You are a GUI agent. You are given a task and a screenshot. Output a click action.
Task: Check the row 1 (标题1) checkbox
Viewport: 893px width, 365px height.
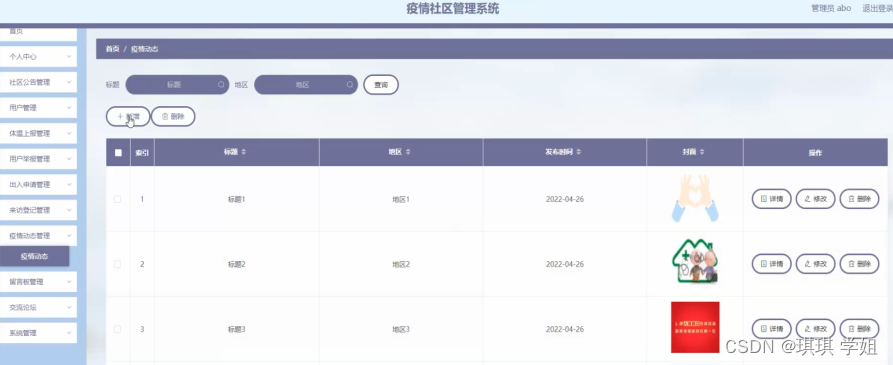coord(117,199)
